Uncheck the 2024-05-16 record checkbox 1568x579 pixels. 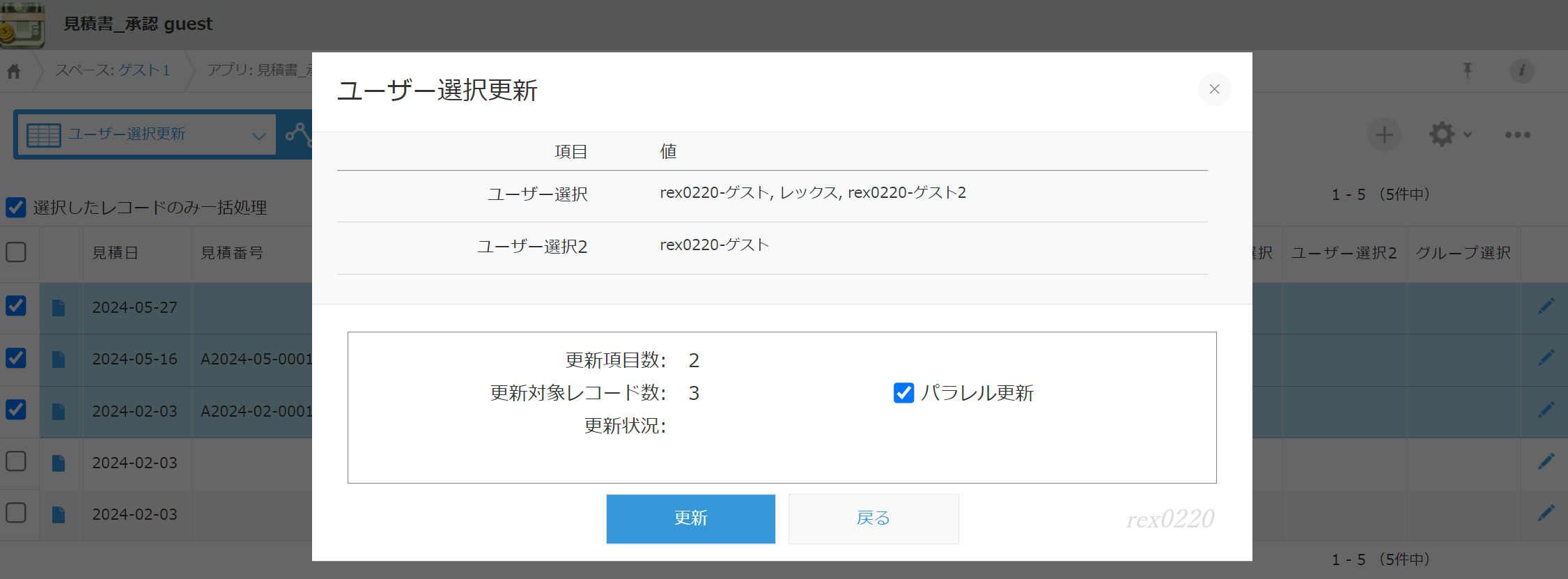(x=16, y=358)
